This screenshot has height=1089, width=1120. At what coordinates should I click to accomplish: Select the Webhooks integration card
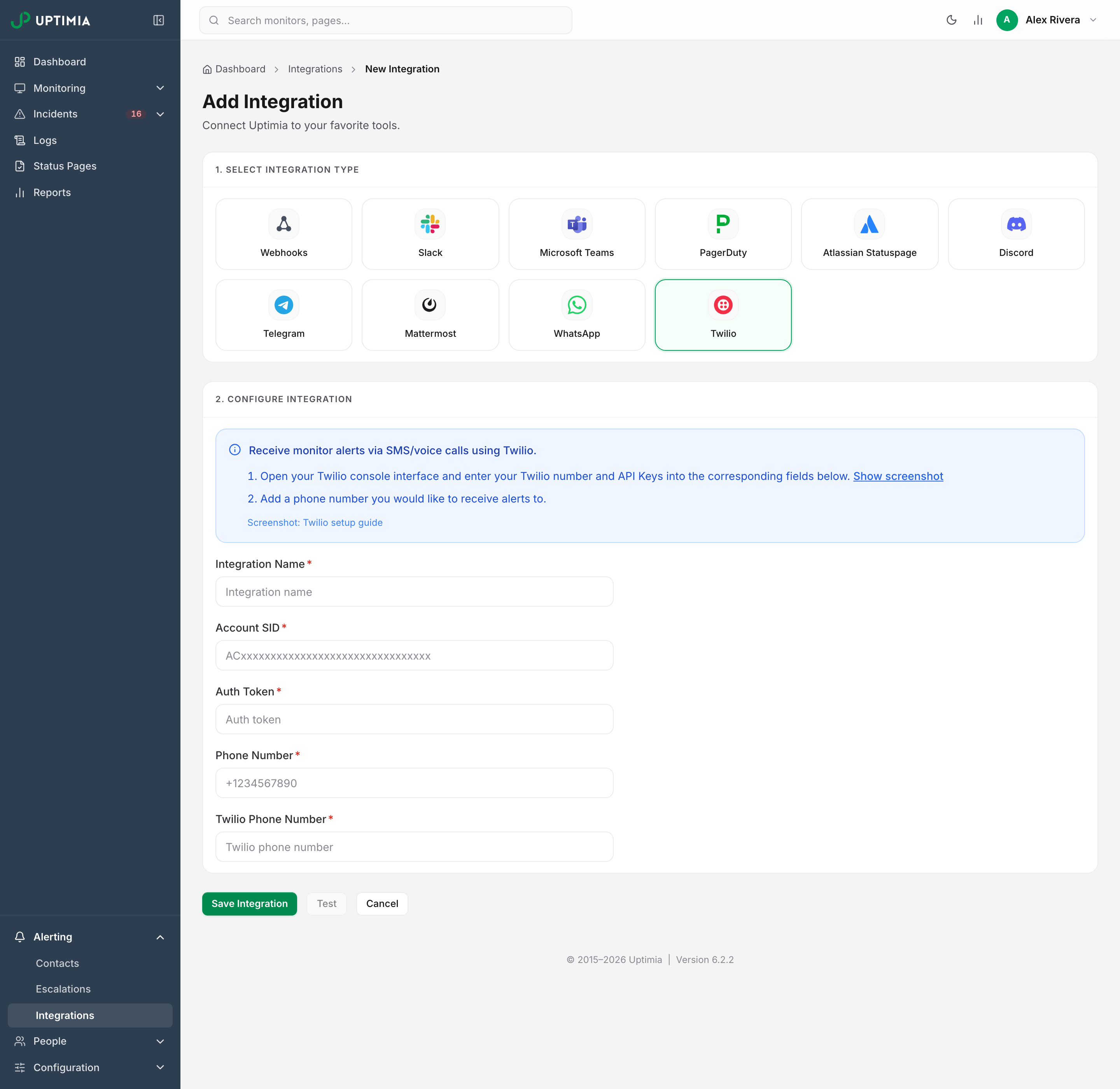[x=284, y=234]
